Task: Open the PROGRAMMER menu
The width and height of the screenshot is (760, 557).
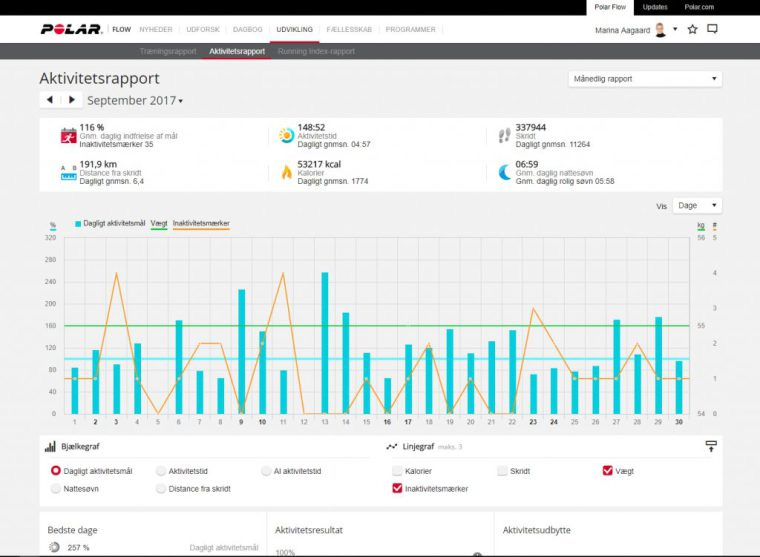Action: [x=411, y=29]
